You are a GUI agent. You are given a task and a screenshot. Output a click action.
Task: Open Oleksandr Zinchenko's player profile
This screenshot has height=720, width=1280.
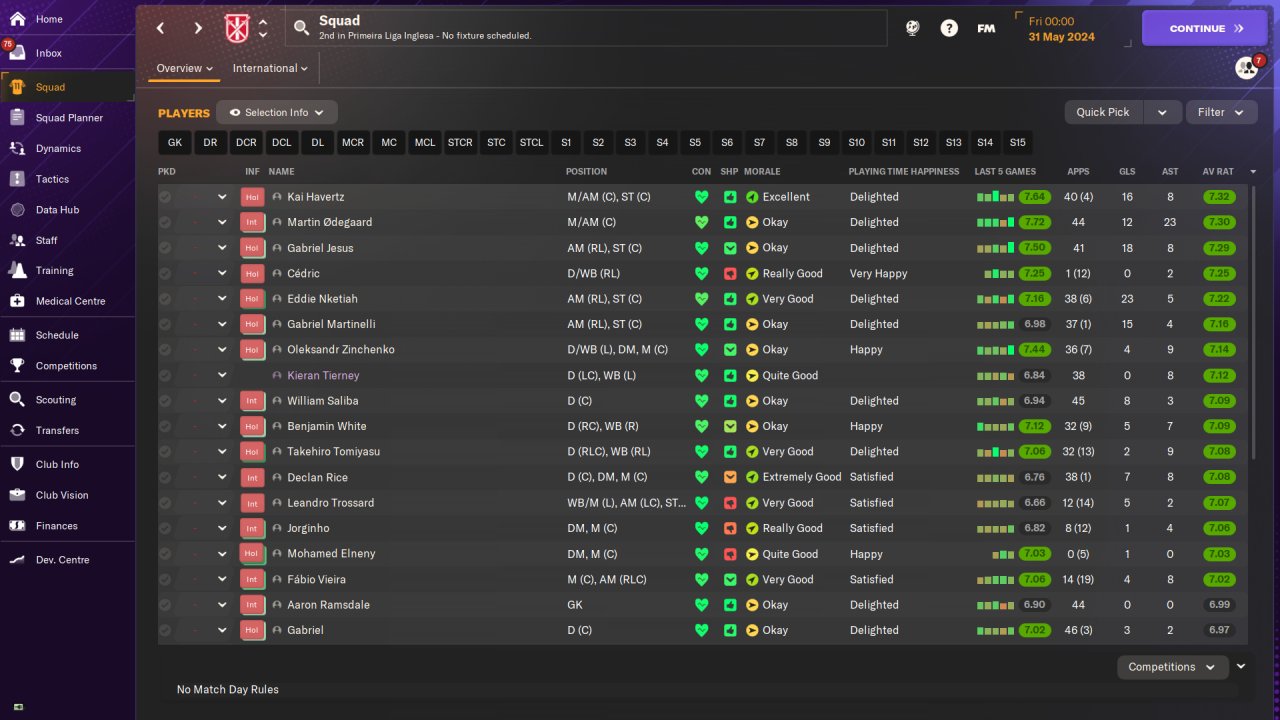[x=341, y=350]
